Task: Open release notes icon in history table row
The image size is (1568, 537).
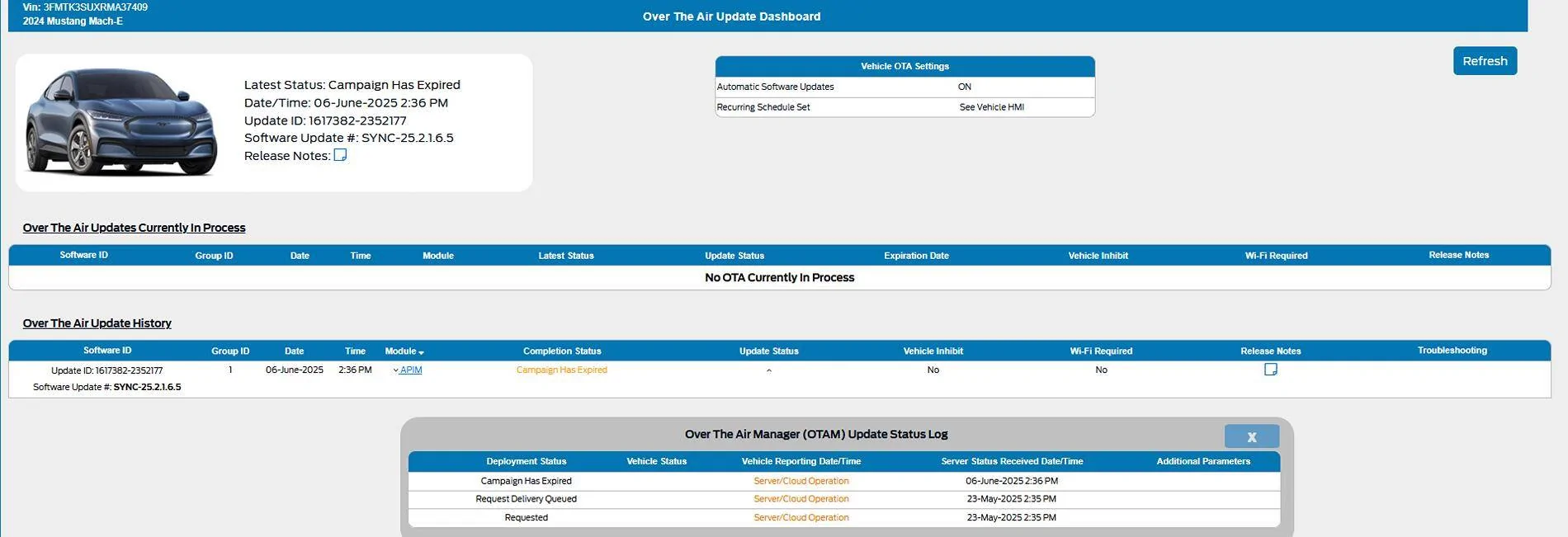Action: click(1270, 370)
